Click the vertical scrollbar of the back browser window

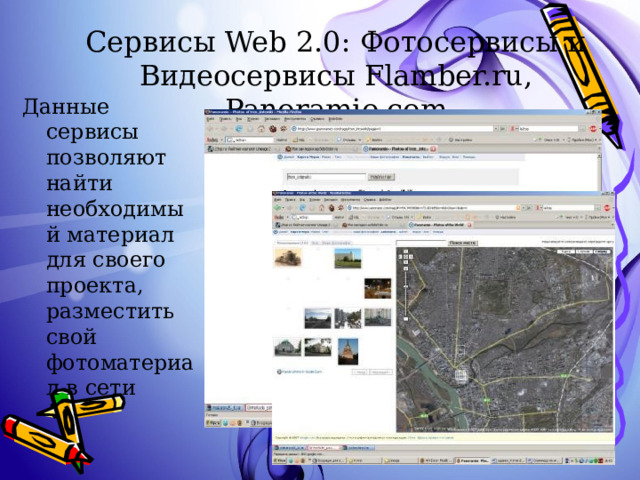(599, 172)
